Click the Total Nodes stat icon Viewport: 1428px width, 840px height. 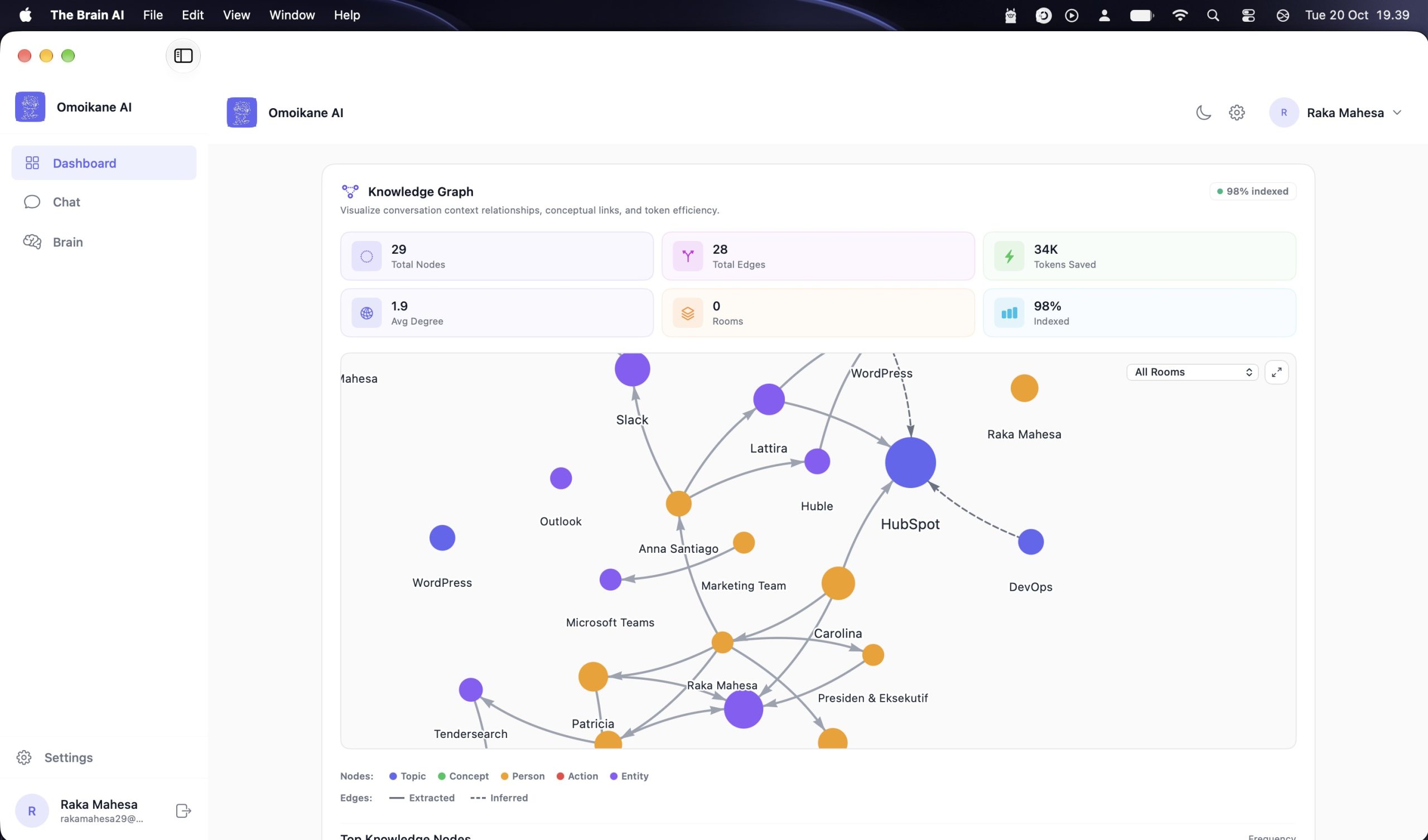click(366, 256)
